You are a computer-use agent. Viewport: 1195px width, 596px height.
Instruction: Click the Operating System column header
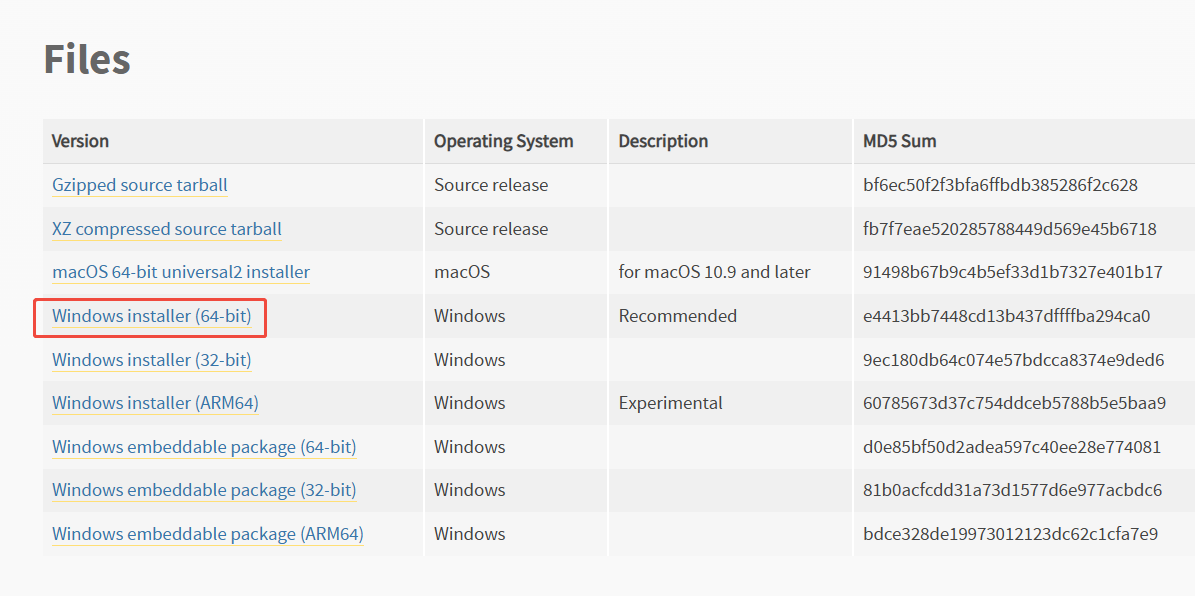(503, 141)
